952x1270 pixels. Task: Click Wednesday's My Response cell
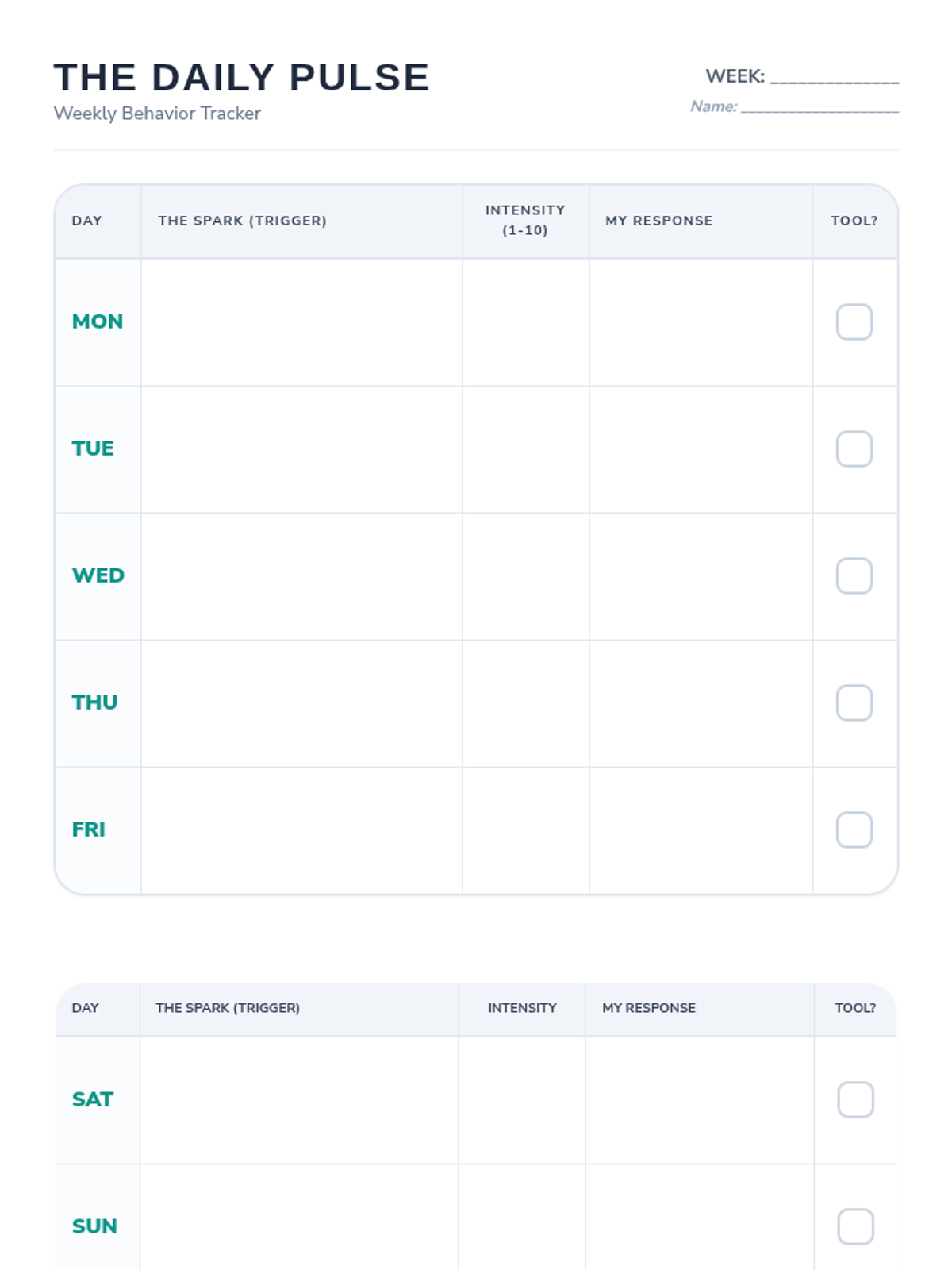(701, 575)
